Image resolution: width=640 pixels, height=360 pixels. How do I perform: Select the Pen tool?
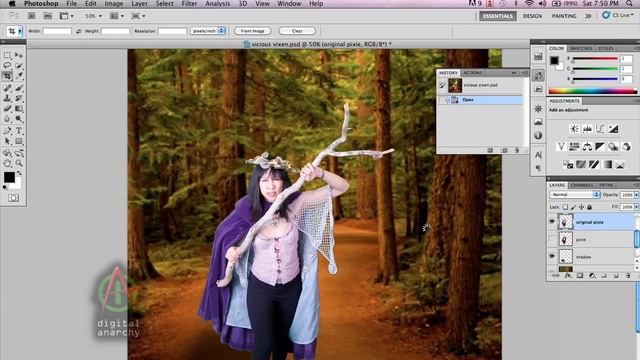click(x=7, y=131)
